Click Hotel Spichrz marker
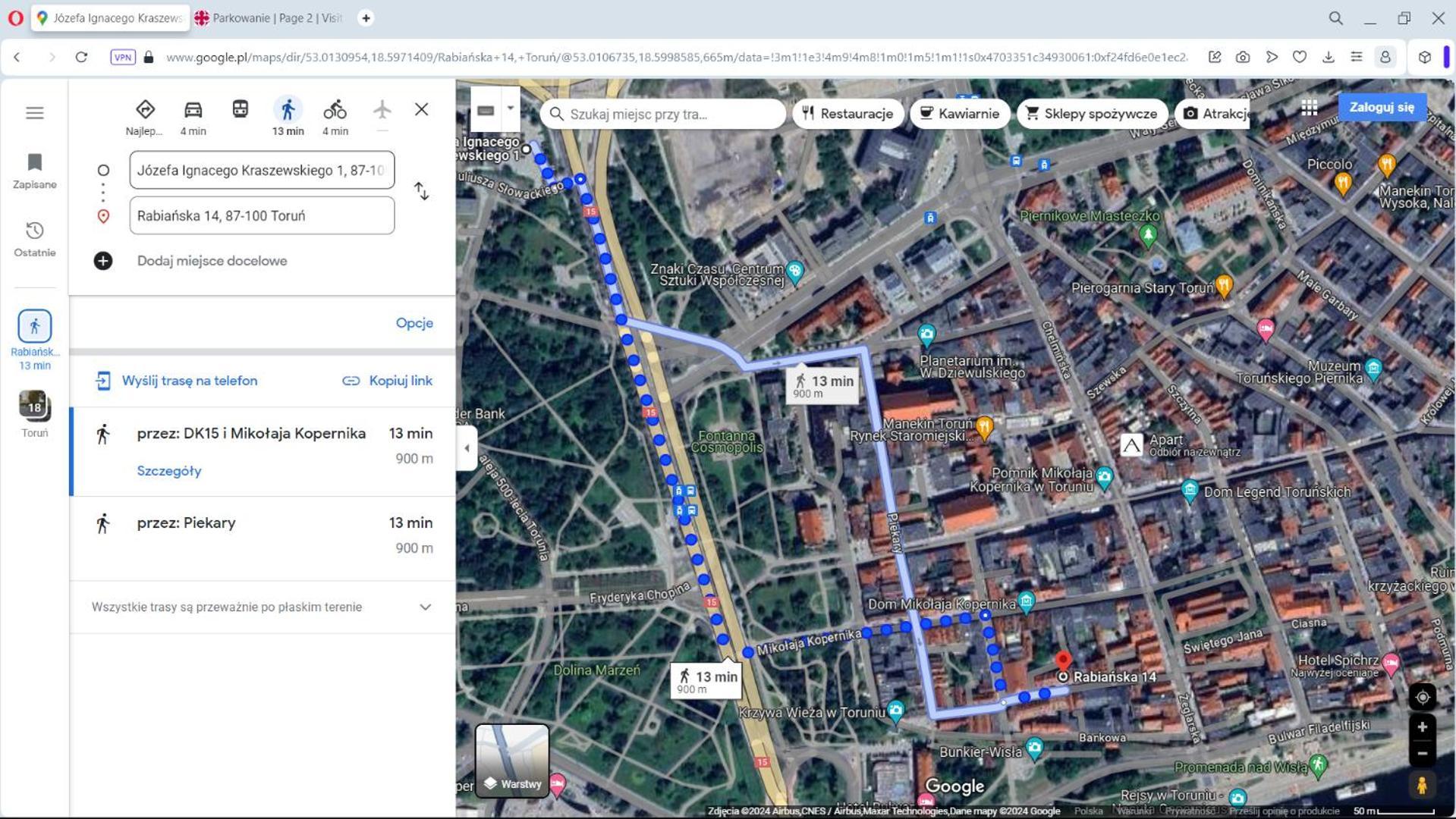 [x=1391, y=664]
